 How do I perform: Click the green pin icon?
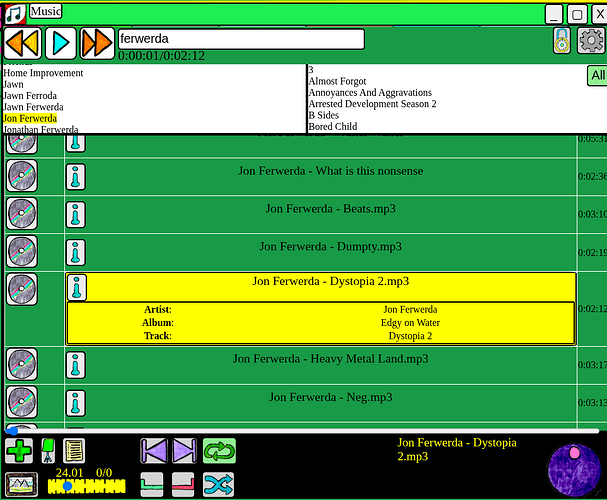point(48,451)
